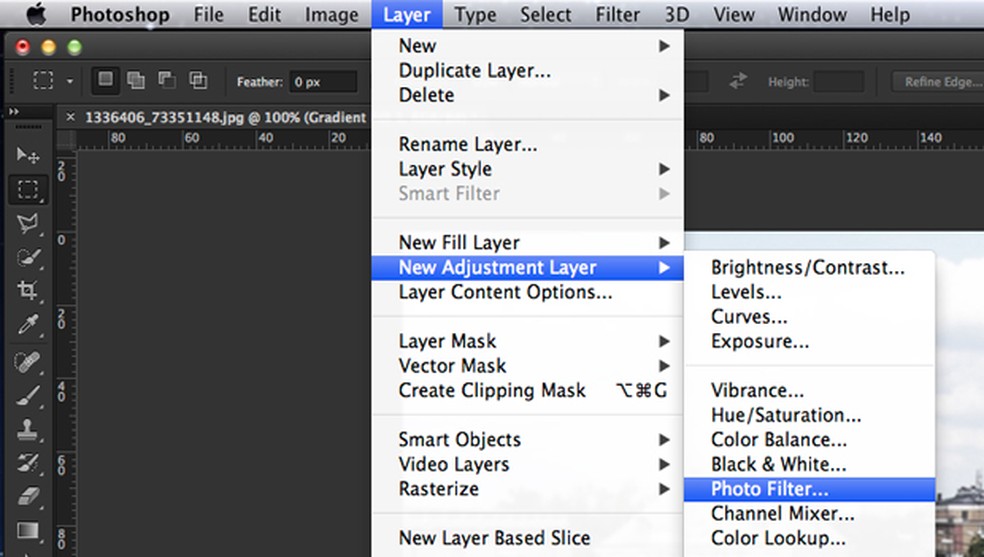This screenshot has height=557, width=984.
Task: Expand the New Fill Layer submenu
Action: [527, 243]
